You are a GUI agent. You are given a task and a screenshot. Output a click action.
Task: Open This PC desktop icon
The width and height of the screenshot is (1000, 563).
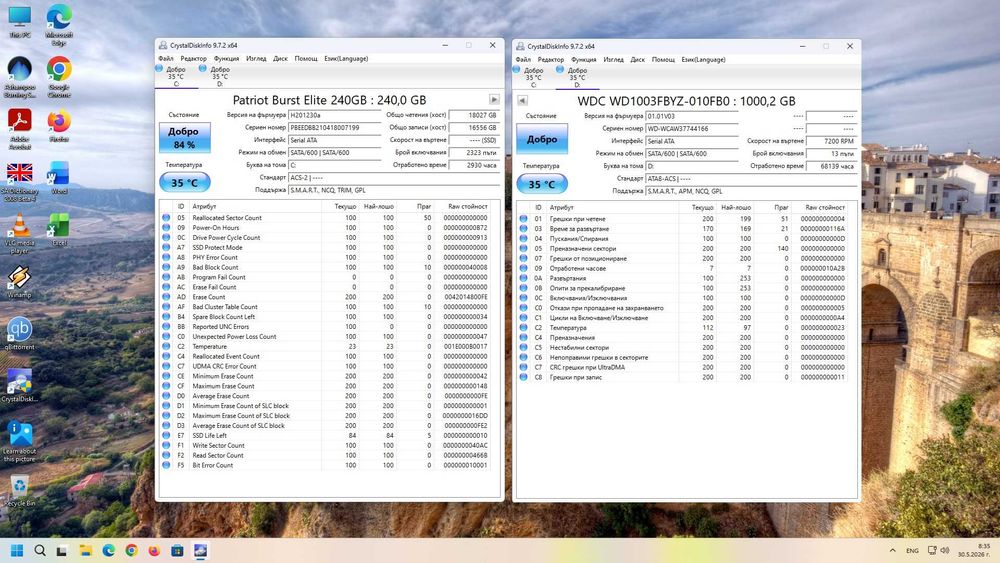pyautogui.click(x=20, y=22)
